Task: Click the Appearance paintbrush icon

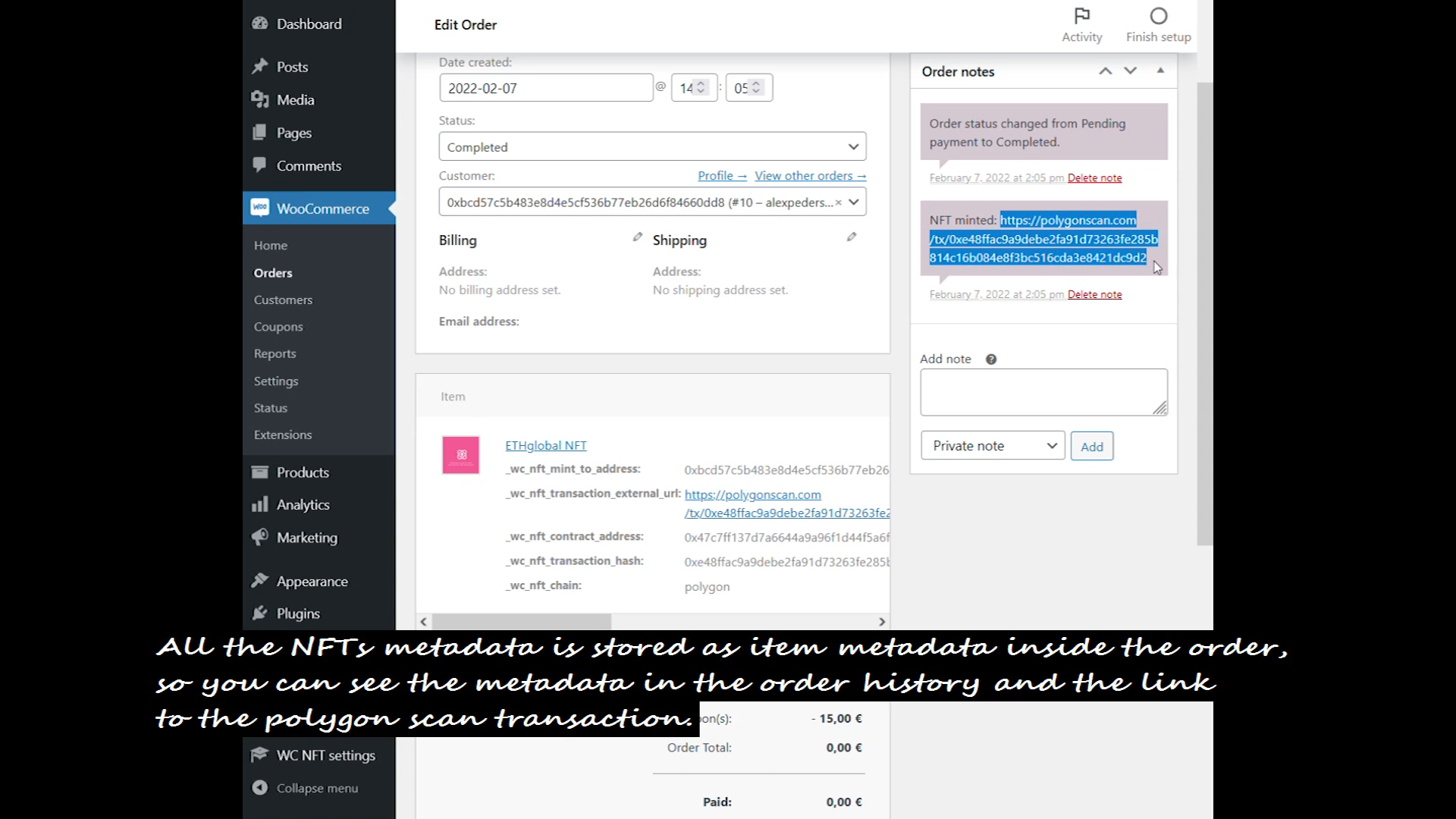Action: coord(260,581)
